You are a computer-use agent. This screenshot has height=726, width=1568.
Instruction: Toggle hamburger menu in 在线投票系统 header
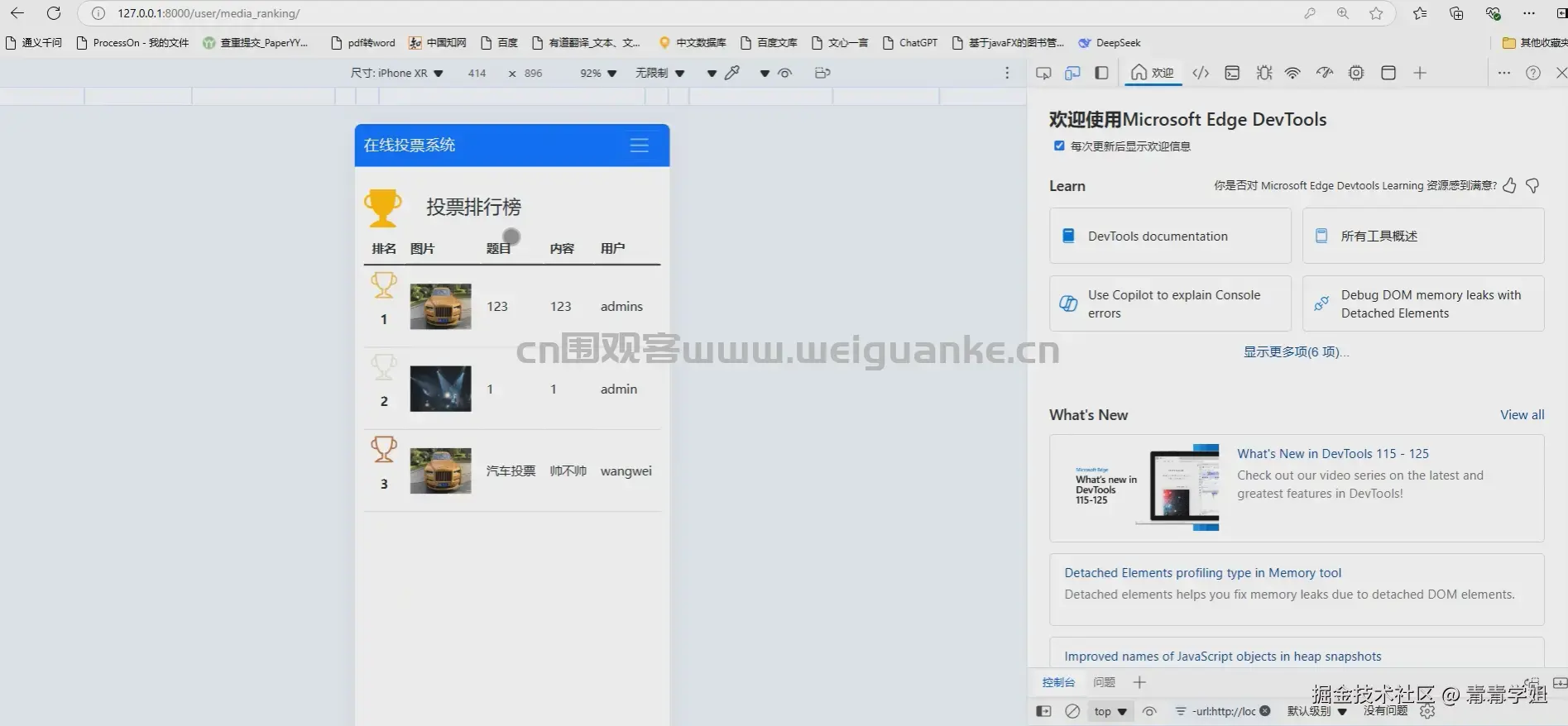[639, 146]
